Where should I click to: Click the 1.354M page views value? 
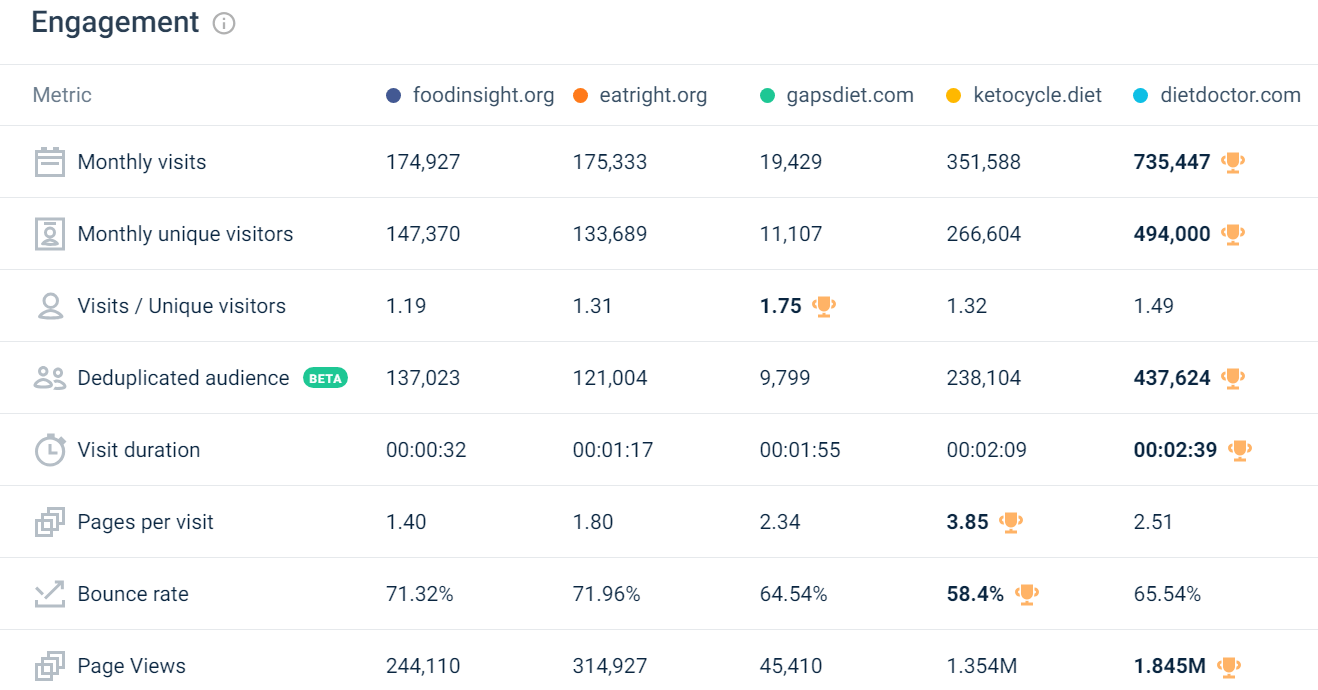[x=983, y=666]
